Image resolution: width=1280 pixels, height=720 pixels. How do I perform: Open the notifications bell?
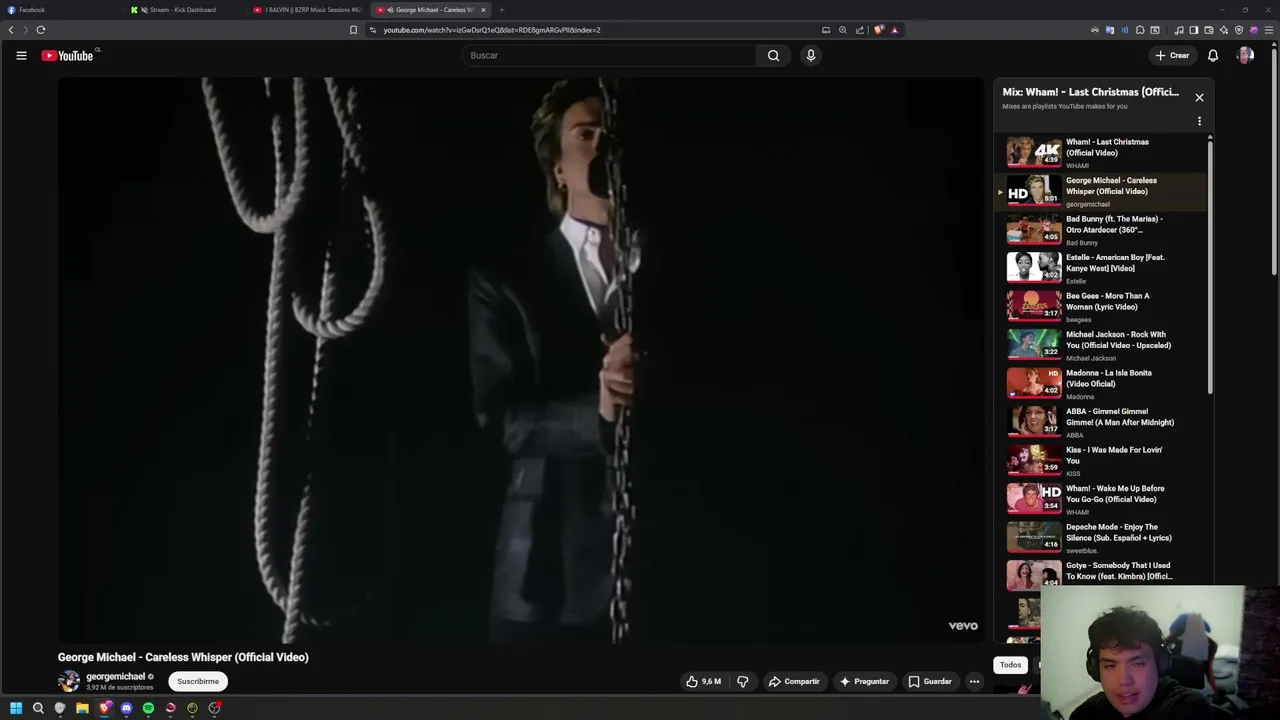point(1213,56)
